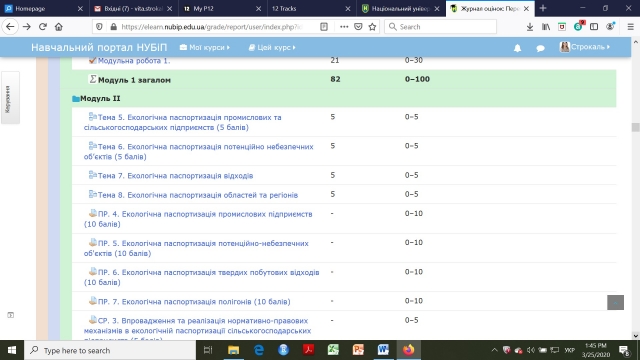
Task: Open ПР. 4 промислових підприємств assignment
Action: pyautogui.click(x=198, y=219)
